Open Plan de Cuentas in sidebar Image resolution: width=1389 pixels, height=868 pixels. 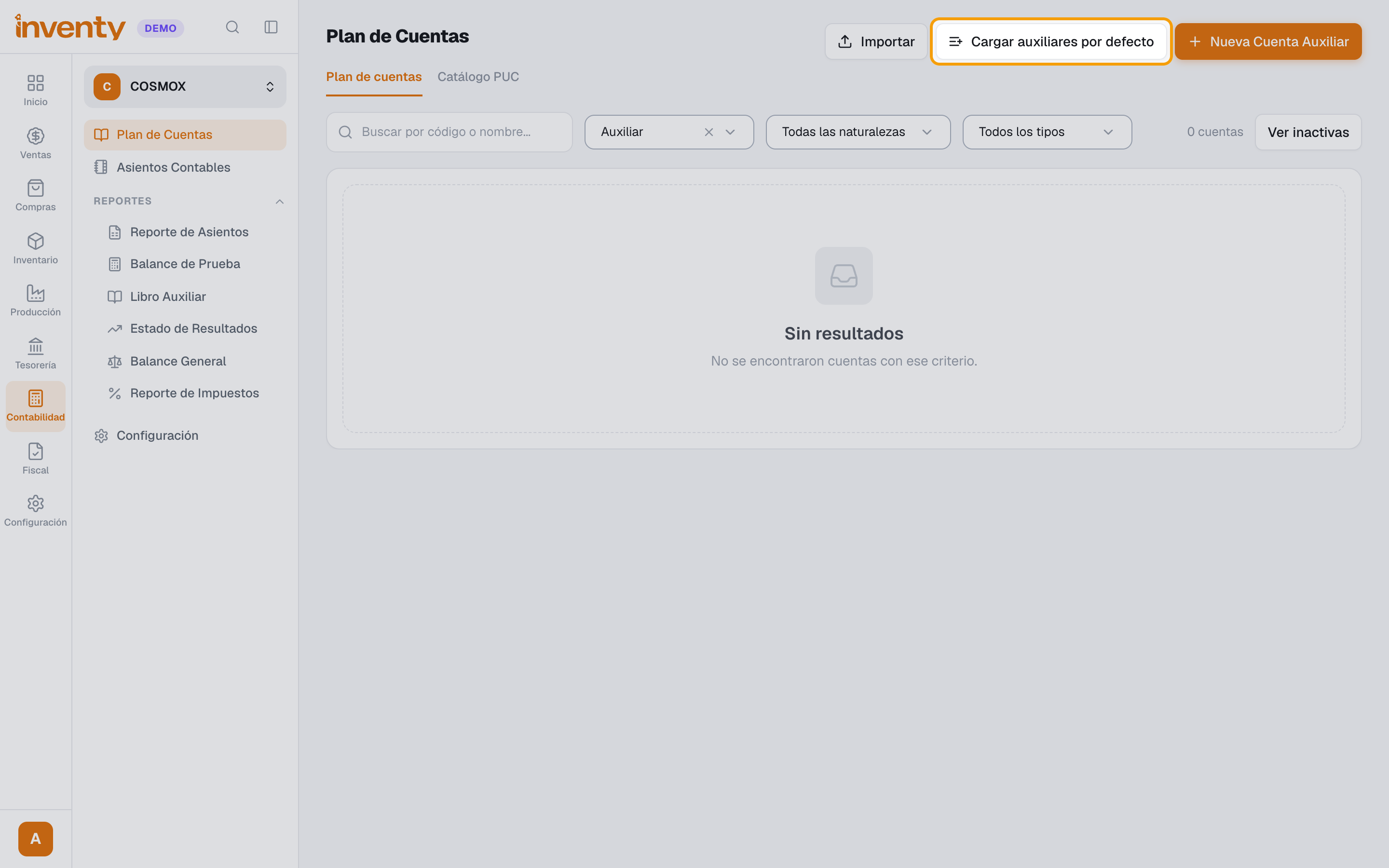[185, 135]
